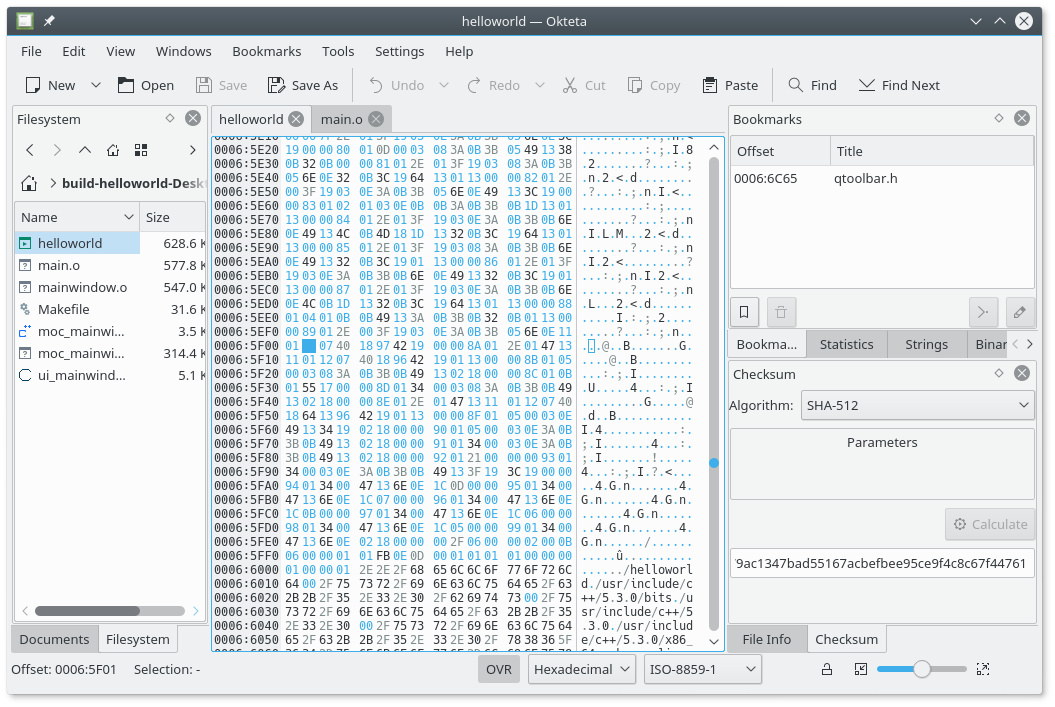Select mainwindow.o in the file list
The height and width of the screenshot is (707, 1055).
83,287
